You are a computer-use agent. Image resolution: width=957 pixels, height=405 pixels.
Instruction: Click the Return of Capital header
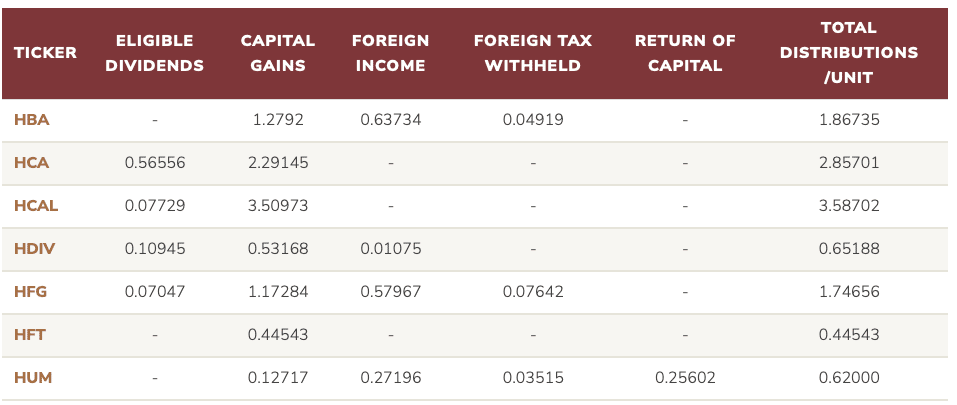point(685,53)
